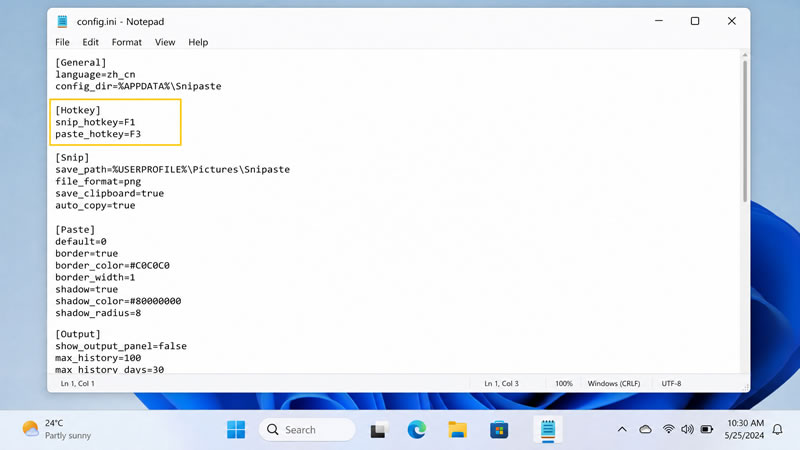Launch Microsoft Edge from the taskbar
The width and height of the screenshot is (800, 450).
point(417,430)
